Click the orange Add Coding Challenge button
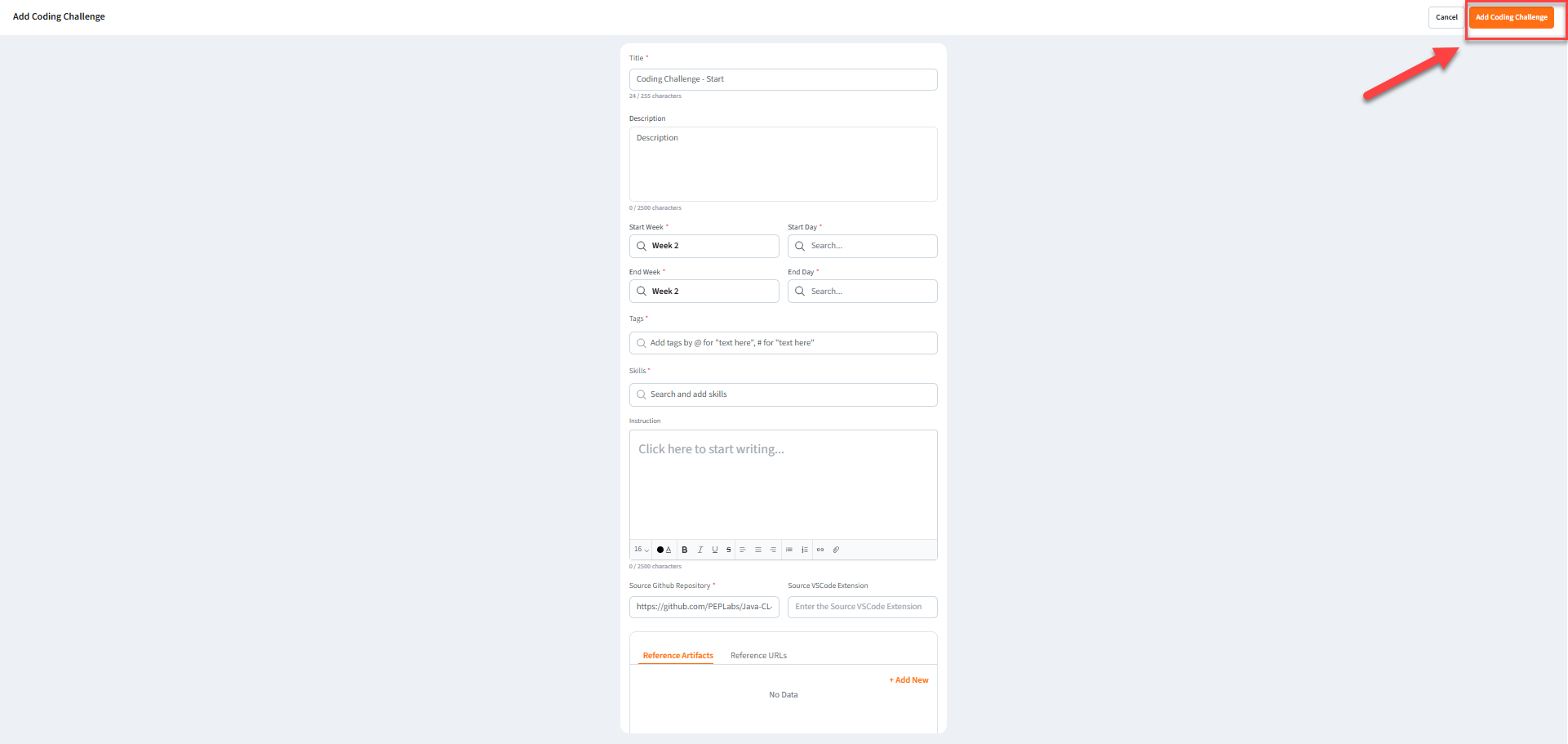 1511,17
